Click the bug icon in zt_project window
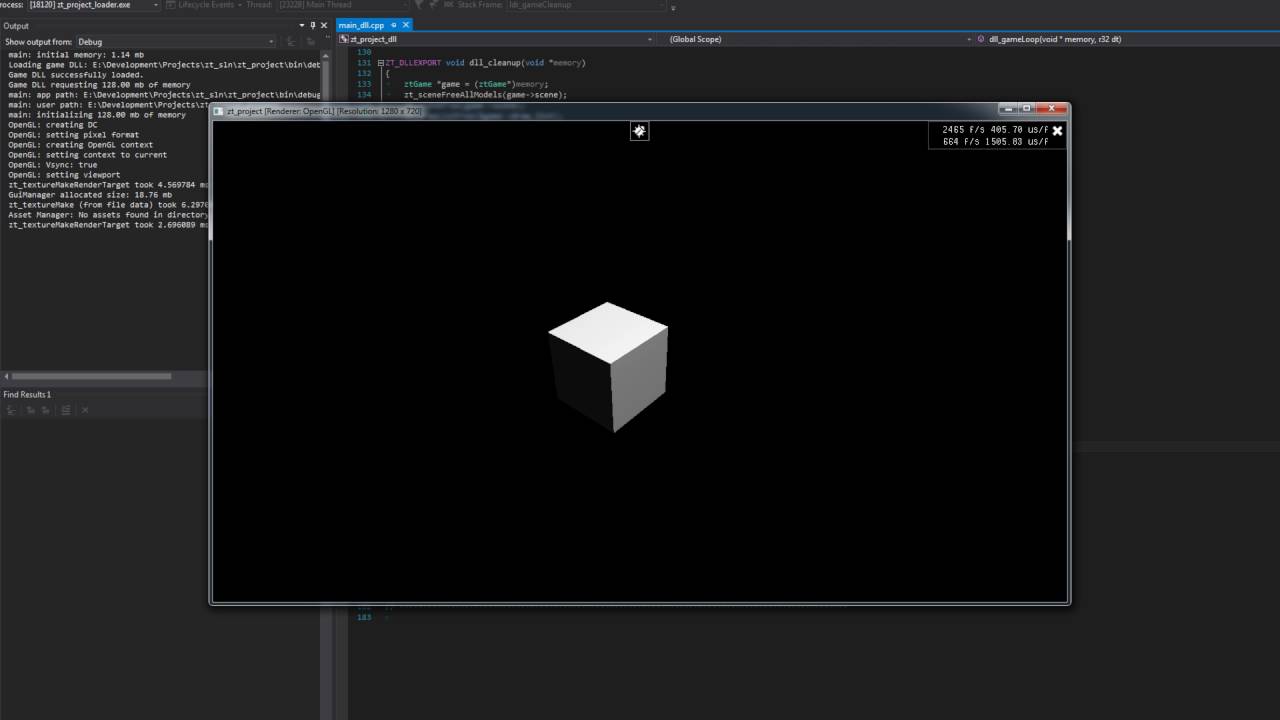The height and width of the screenshot is (720, 1280). click(x=639, y=131)
